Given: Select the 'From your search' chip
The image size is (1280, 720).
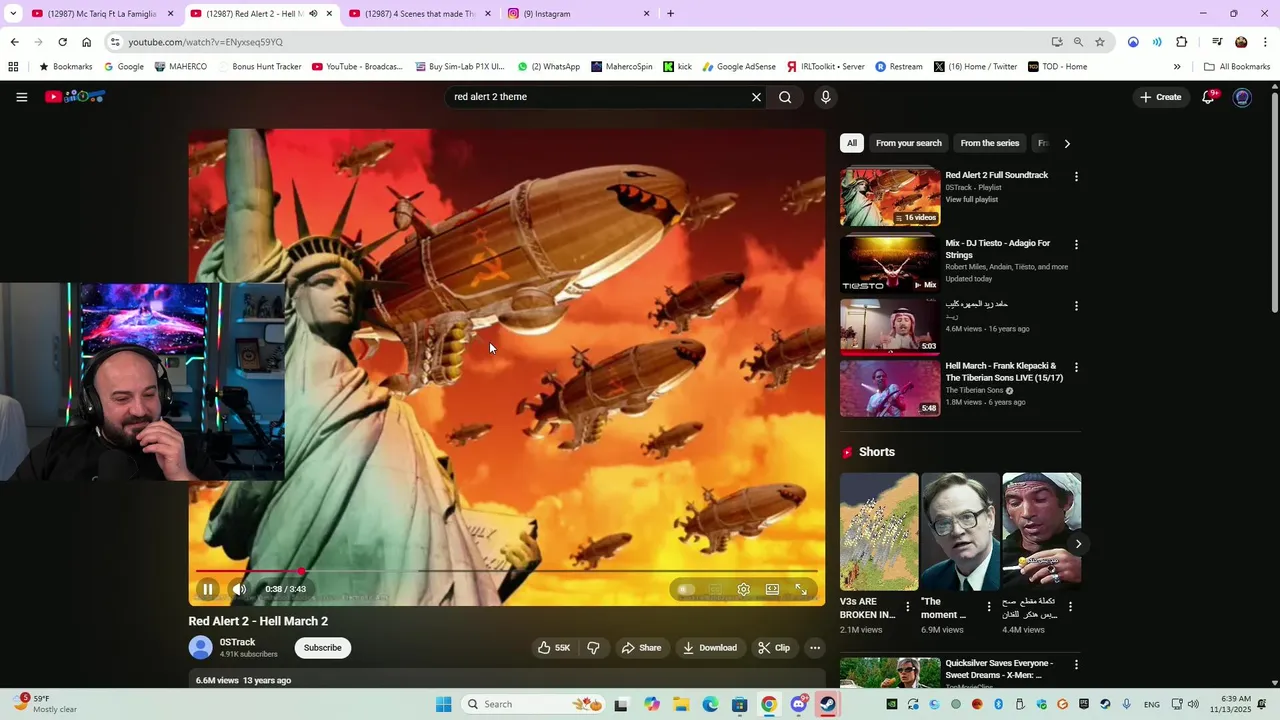Looking at the screenshot, I should click(909, 143).
